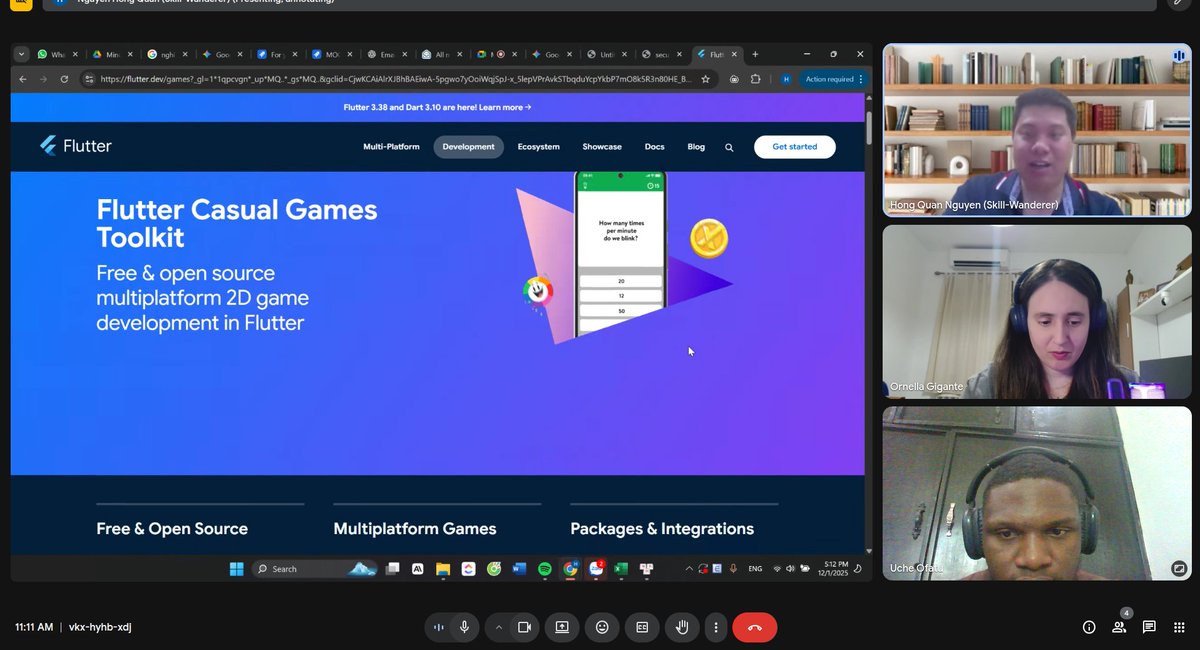Viewport: 1200px width, 650px height.
Task: Select Ornella Gigante's video tile
Action: [x=1037, y=312]
